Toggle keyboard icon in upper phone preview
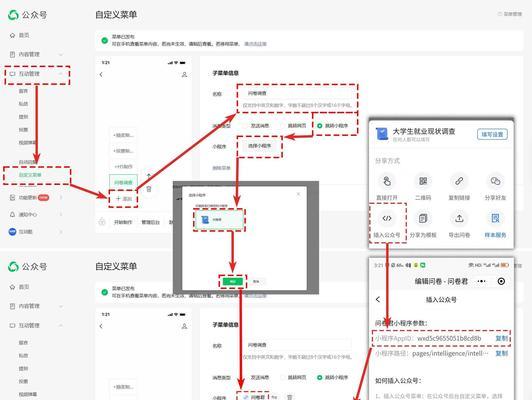The width and height of the screenshot is (532, 400). (102, 222)
